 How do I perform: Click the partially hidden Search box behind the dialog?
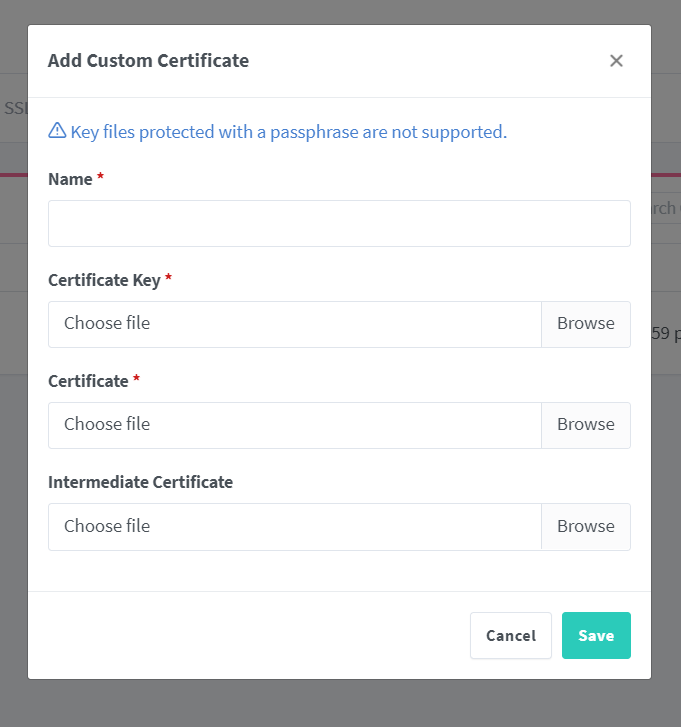pyautogui.click(x=666, y=208)
